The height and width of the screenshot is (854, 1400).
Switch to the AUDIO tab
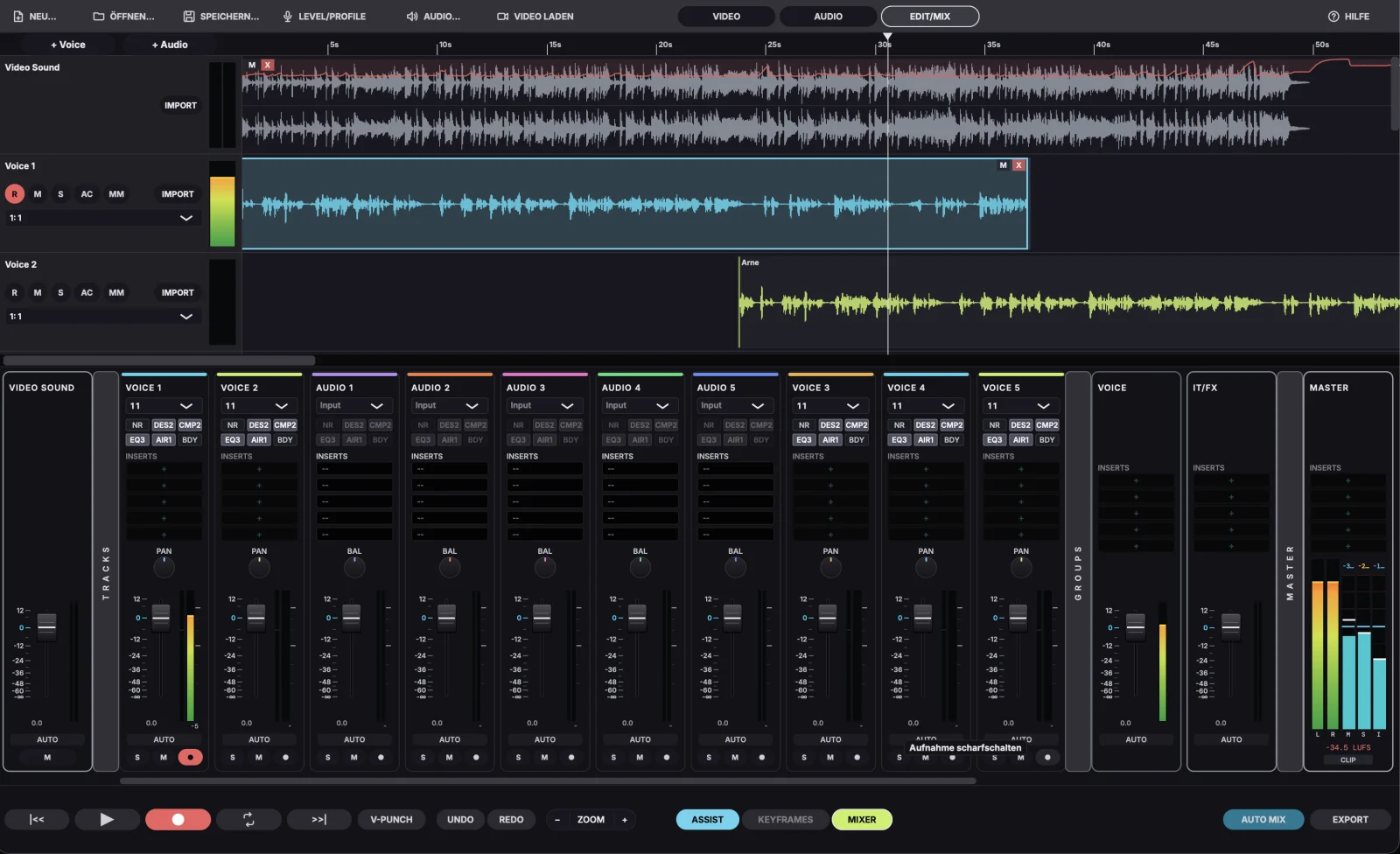point(828,17)
